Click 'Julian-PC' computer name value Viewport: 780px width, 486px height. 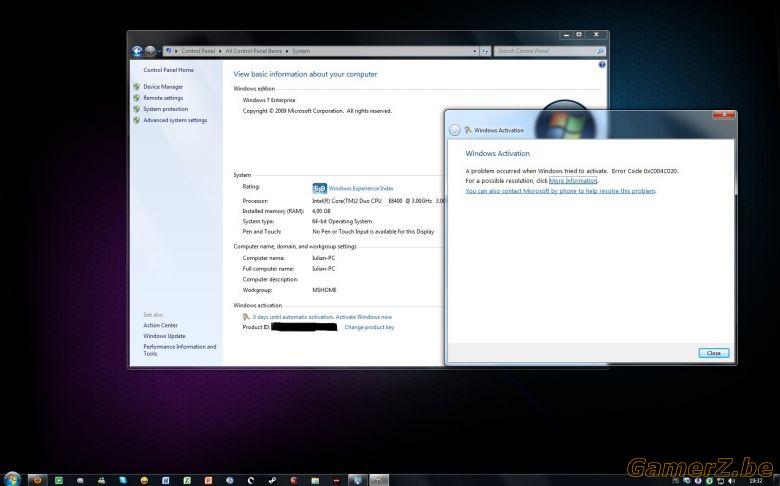pos(323,258)
